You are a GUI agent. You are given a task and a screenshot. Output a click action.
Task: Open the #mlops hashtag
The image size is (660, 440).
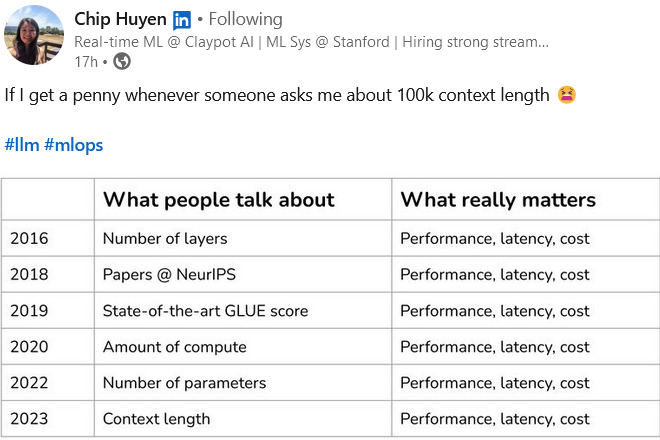[x=73, y=145]
